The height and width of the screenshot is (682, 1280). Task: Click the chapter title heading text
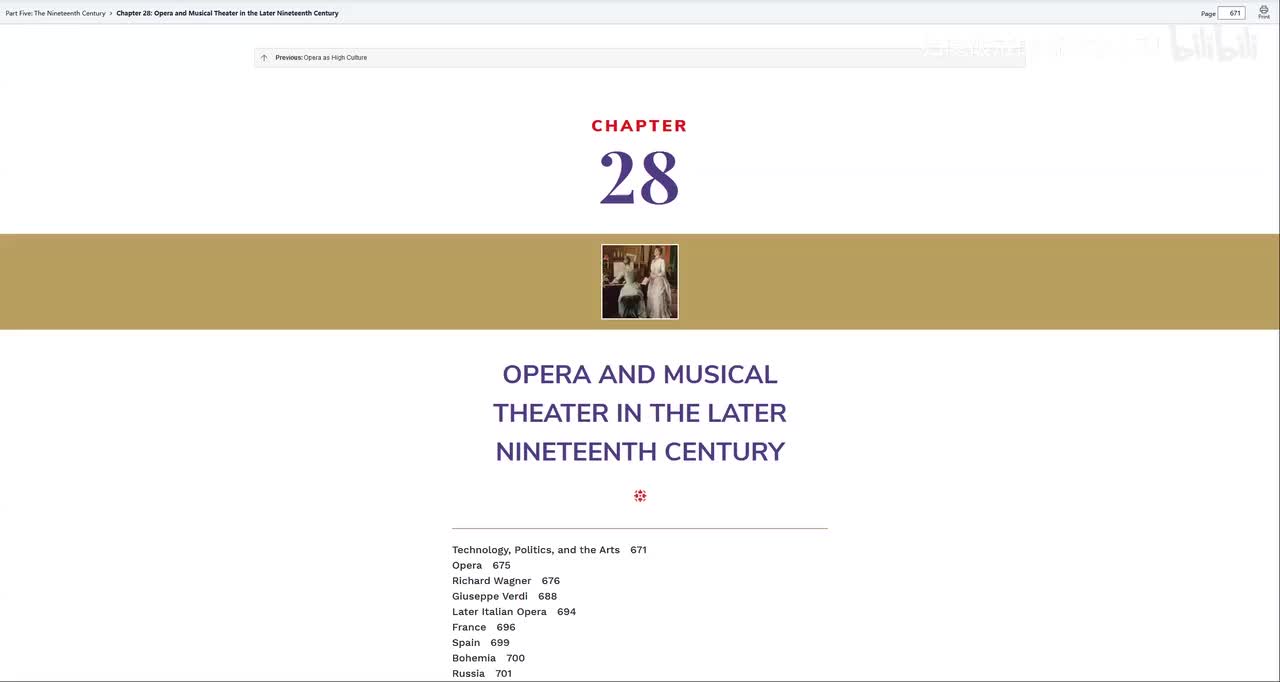(640, 413)
